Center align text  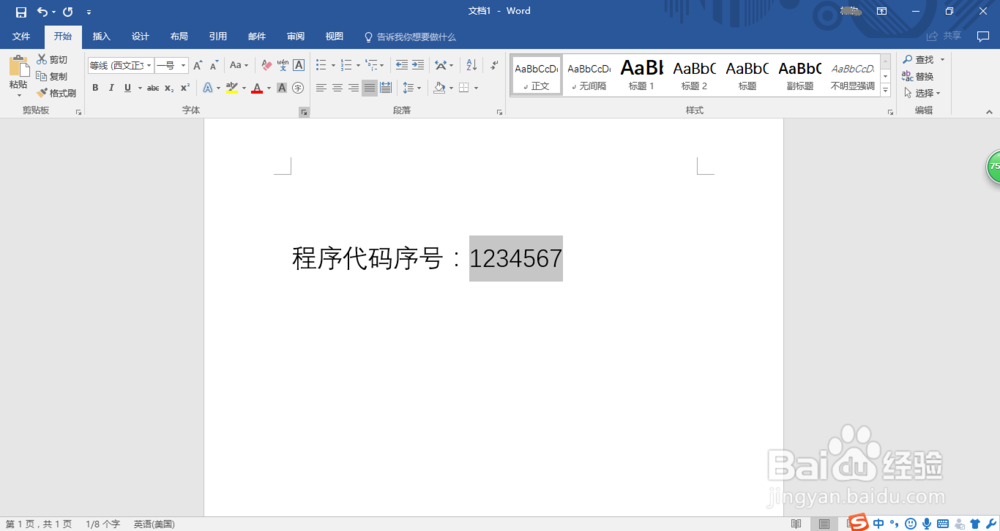point(337,88)
